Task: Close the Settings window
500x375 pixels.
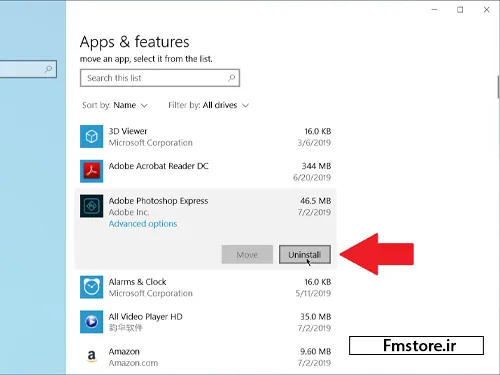Action: tap(486, 10)
